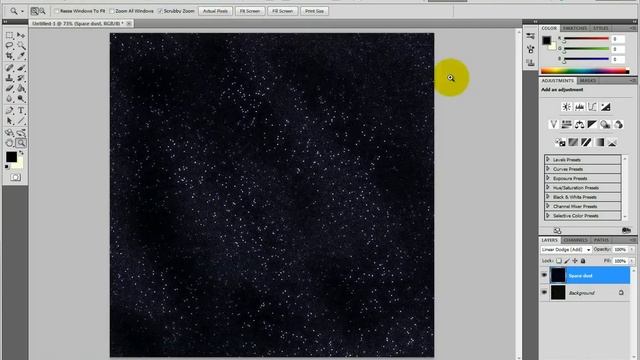Image resolution: width=640 pixels, height=360 pixels.
Task: Toggle lock all padlock in Layers panel
Action: 583,260
